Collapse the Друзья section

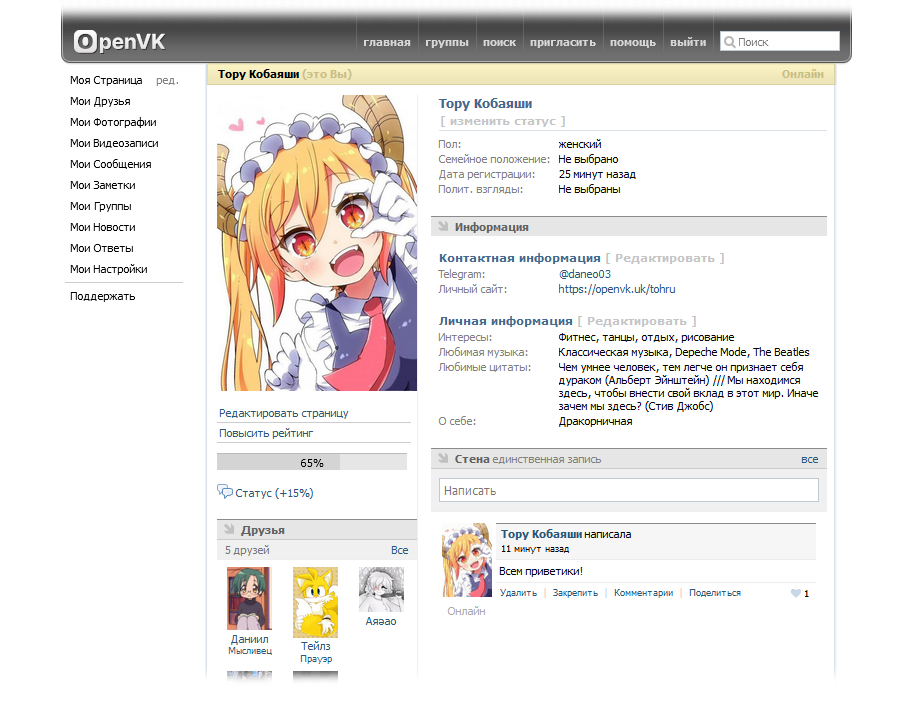[x=229, y=530]
